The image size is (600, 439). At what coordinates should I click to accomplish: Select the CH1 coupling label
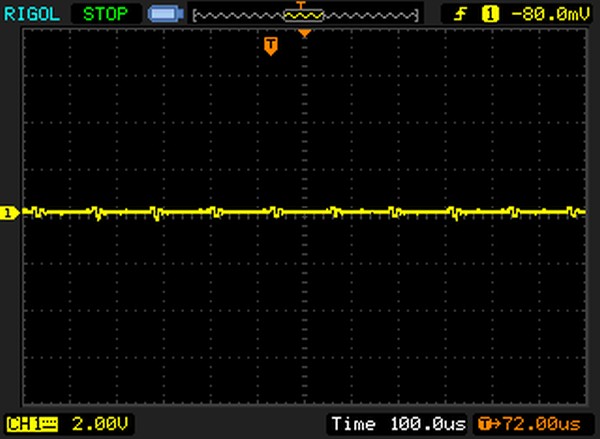tap(31, 424)
